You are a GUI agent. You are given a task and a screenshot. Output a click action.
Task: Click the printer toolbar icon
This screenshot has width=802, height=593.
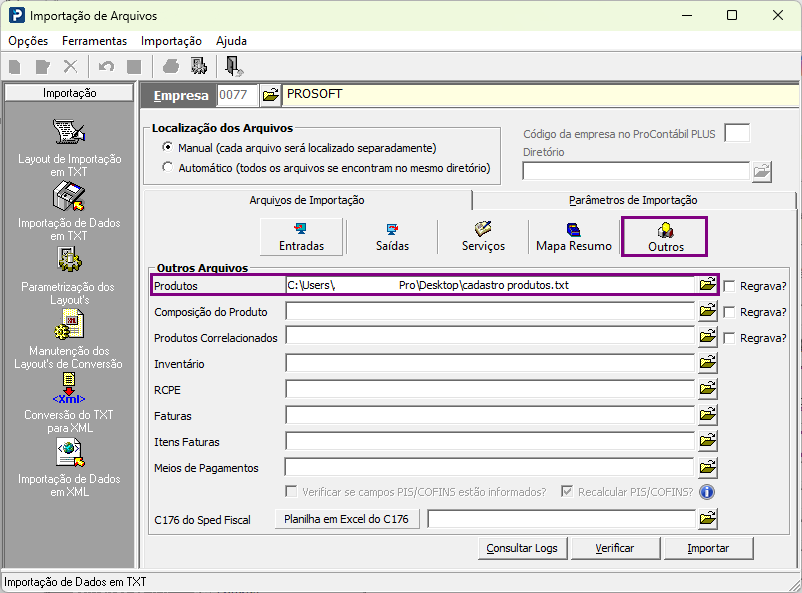171,67
